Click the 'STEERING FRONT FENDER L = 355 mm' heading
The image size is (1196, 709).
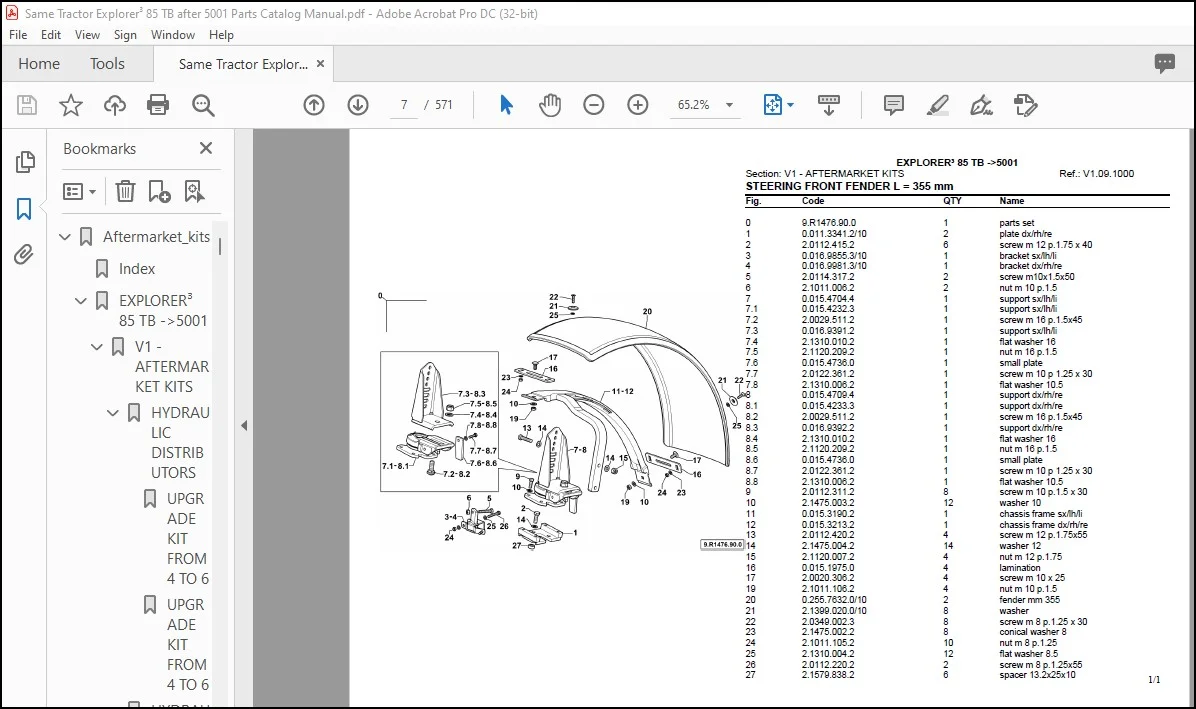(849, 186)
